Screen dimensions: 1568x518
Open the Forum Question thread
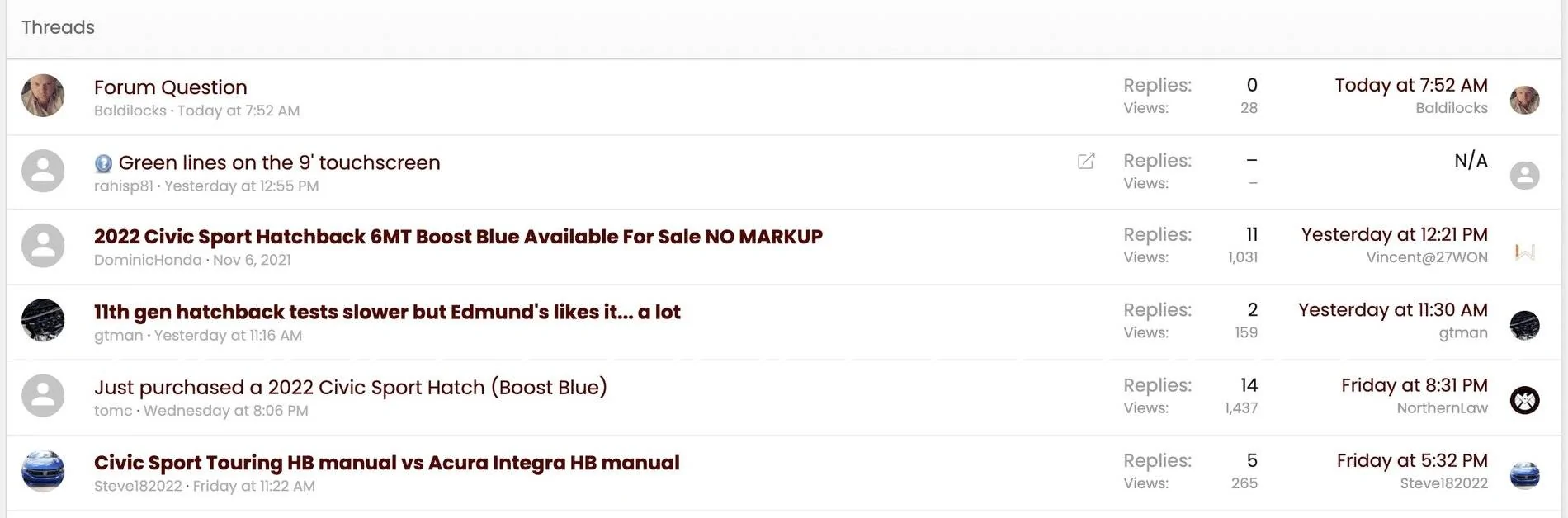click(171, 87)
